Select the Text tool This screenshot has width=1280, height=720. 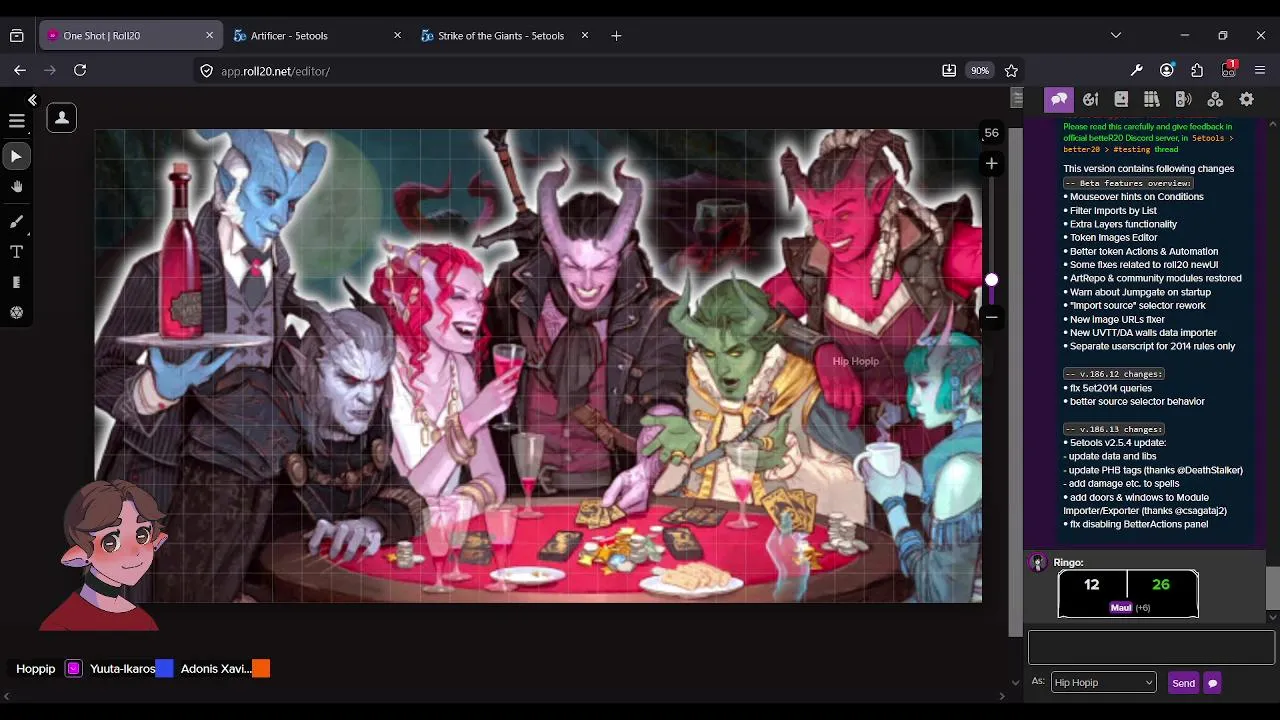click(16, 252)
